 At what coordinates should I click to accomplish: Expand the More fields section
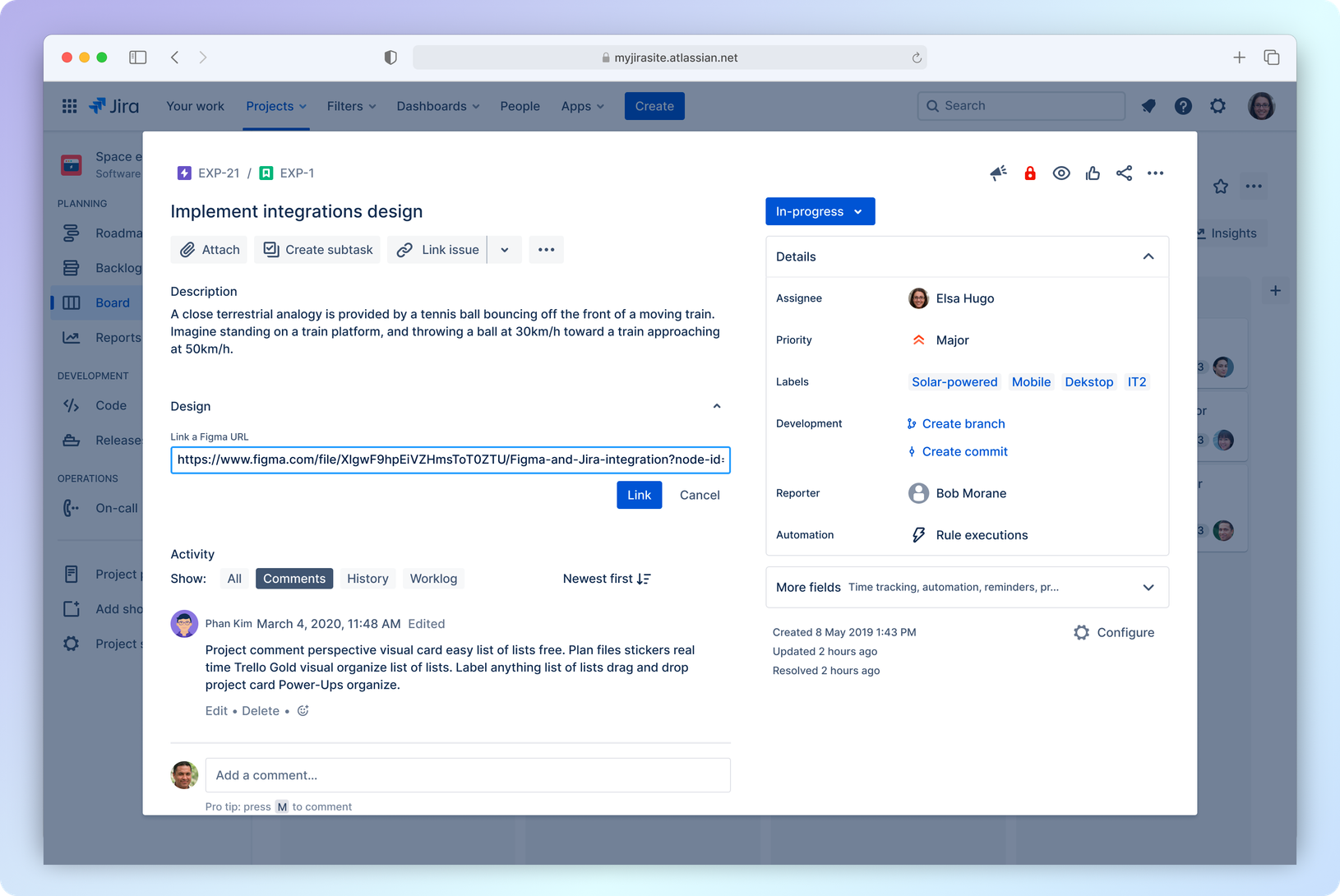click(1148, 587)
